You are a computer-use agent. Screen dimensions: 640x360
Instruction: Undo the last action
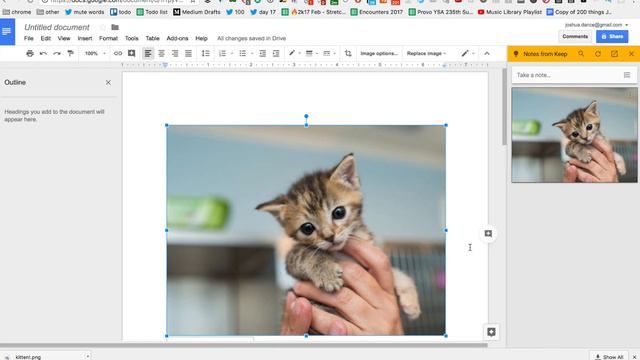coord(43,53)
